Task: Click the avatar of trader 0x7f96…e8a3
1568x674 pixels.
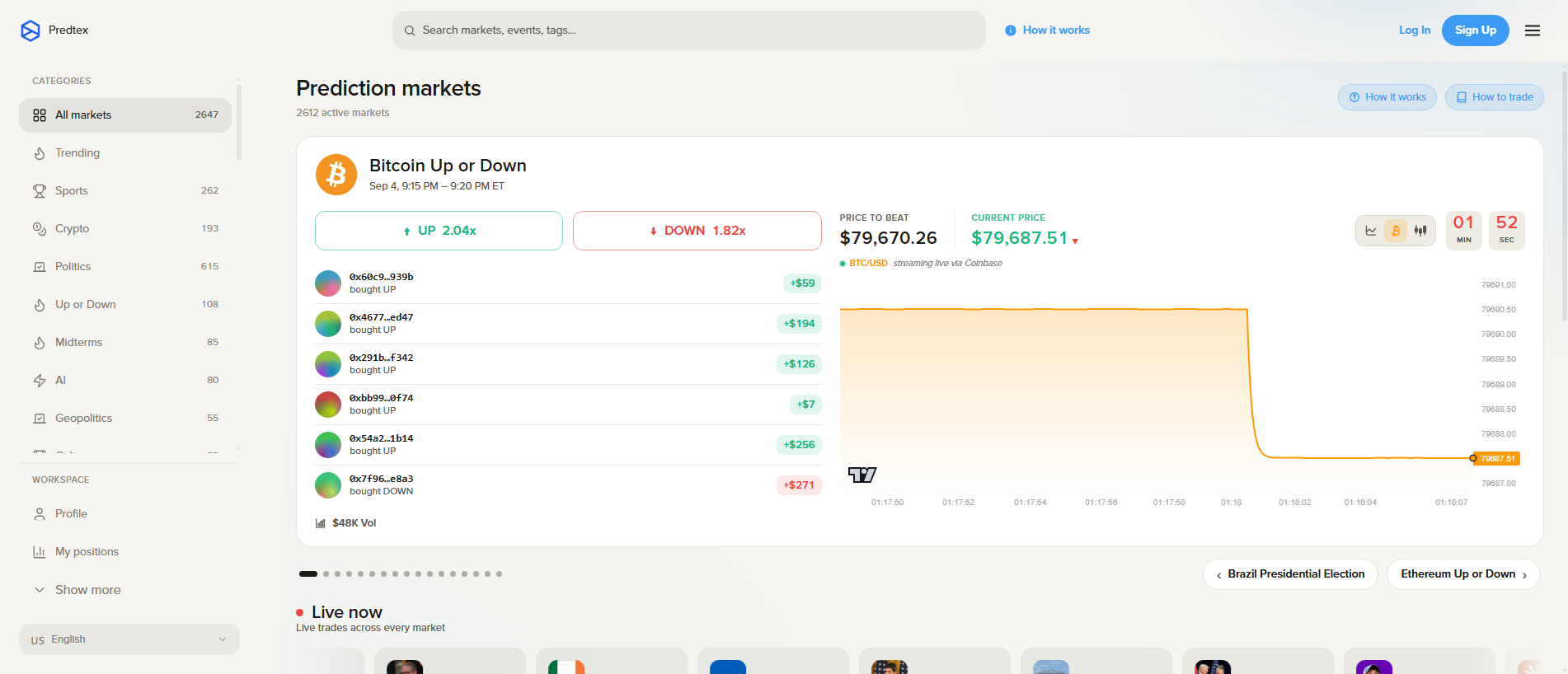Action: click(328, 485)
